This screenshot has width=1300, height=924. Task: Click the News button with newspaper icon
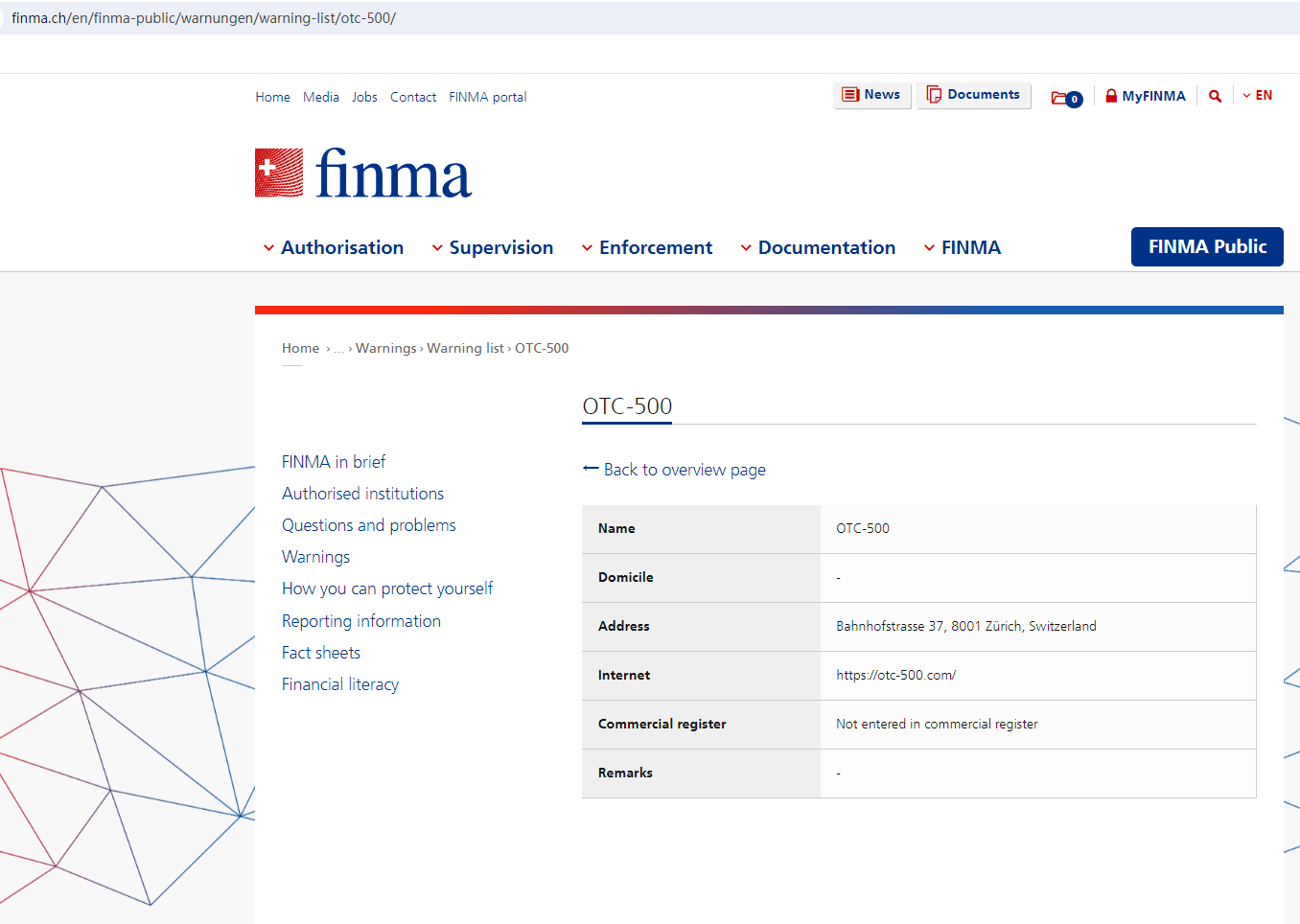point(871,95)
